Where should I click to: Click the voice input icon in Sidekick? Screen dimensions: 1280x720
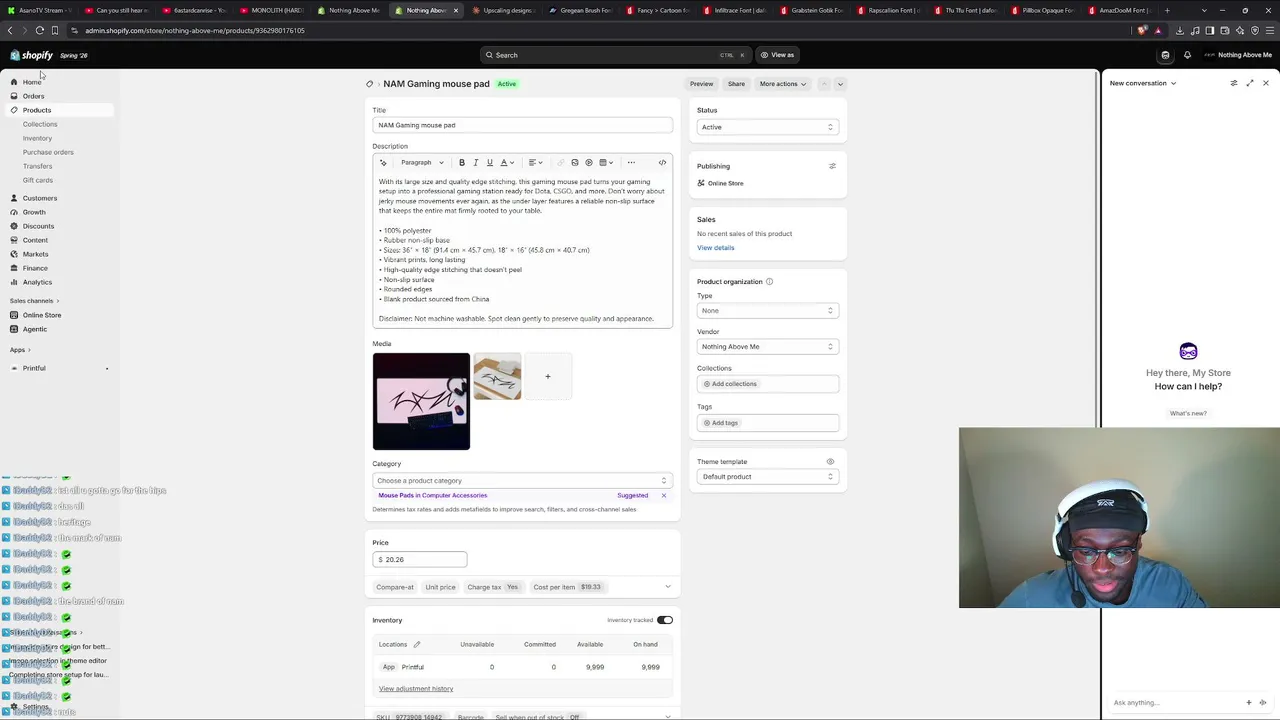[x=1262, y=703]
